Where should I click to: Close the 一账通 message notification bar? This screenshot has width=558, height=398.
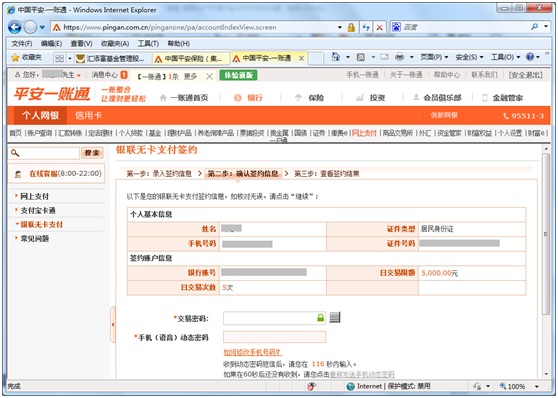tap(209, 76)
